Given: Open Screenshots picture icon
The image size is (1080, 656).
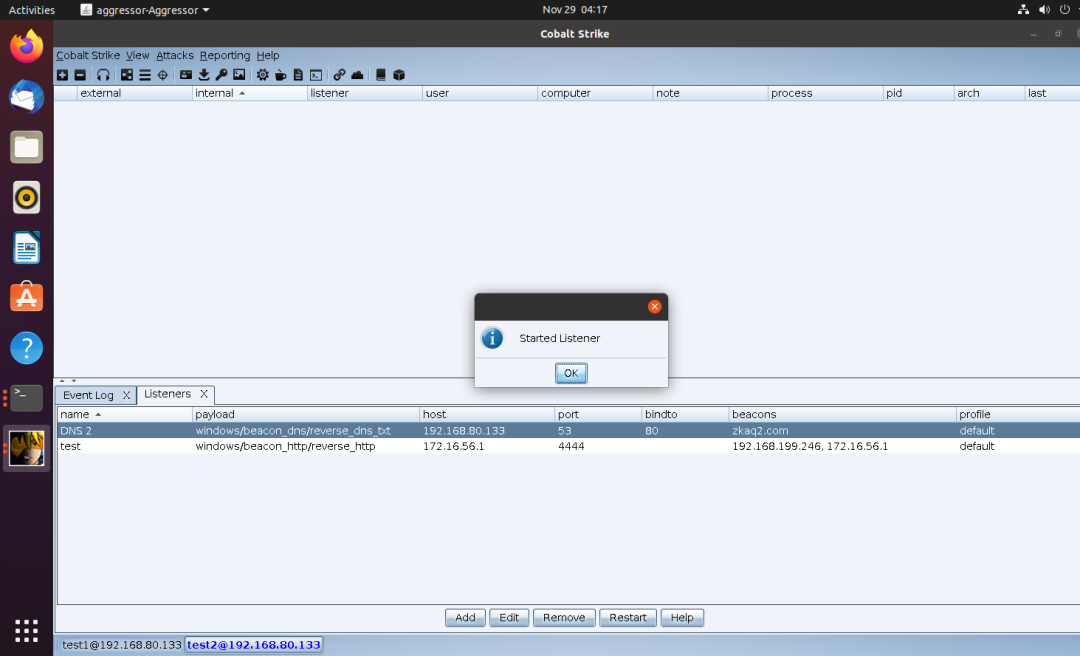Looking at the screenshot, I should tap(239, 75).
